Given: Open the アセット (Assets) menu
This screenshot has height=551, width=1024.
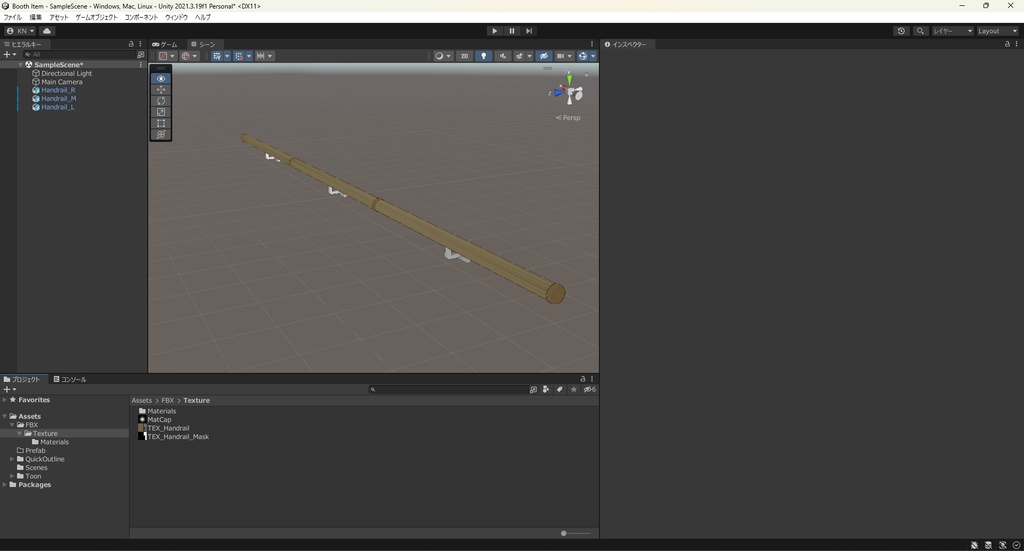Looking at the screenshot, I should (59, 18).
